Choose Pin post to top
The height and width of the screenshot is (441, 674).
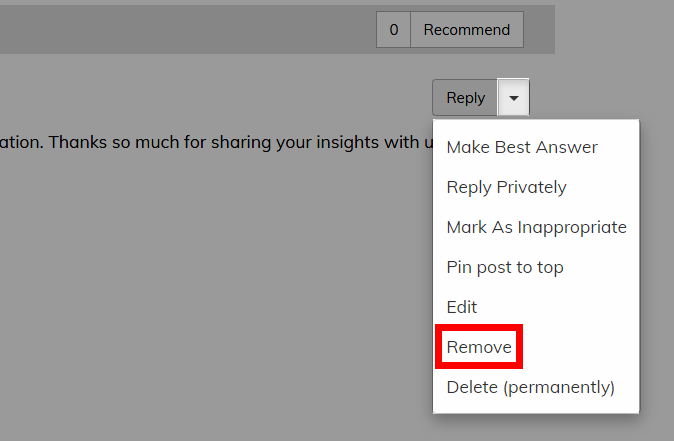(505, 267)
